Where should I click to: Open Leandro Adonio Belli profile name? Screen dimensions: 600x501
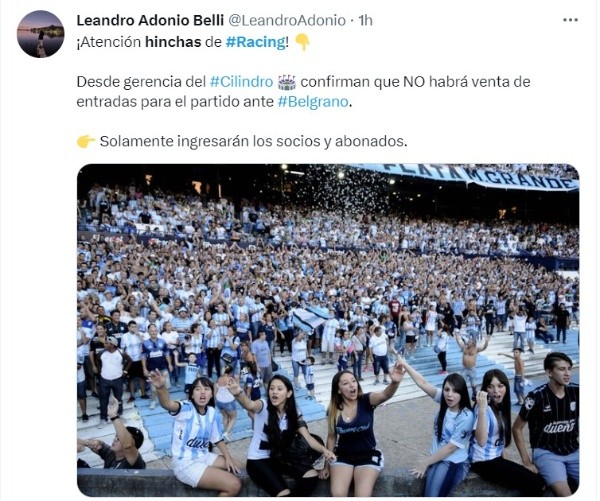150,20
